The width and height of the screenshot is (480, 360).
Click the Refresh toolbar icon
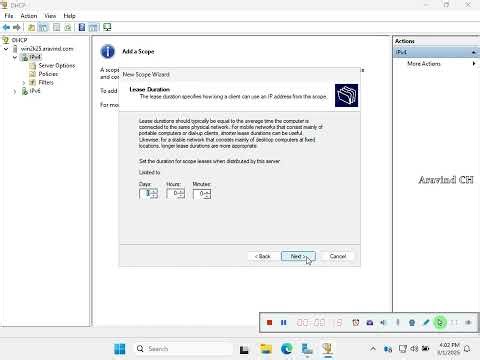(x=68, y=28)
